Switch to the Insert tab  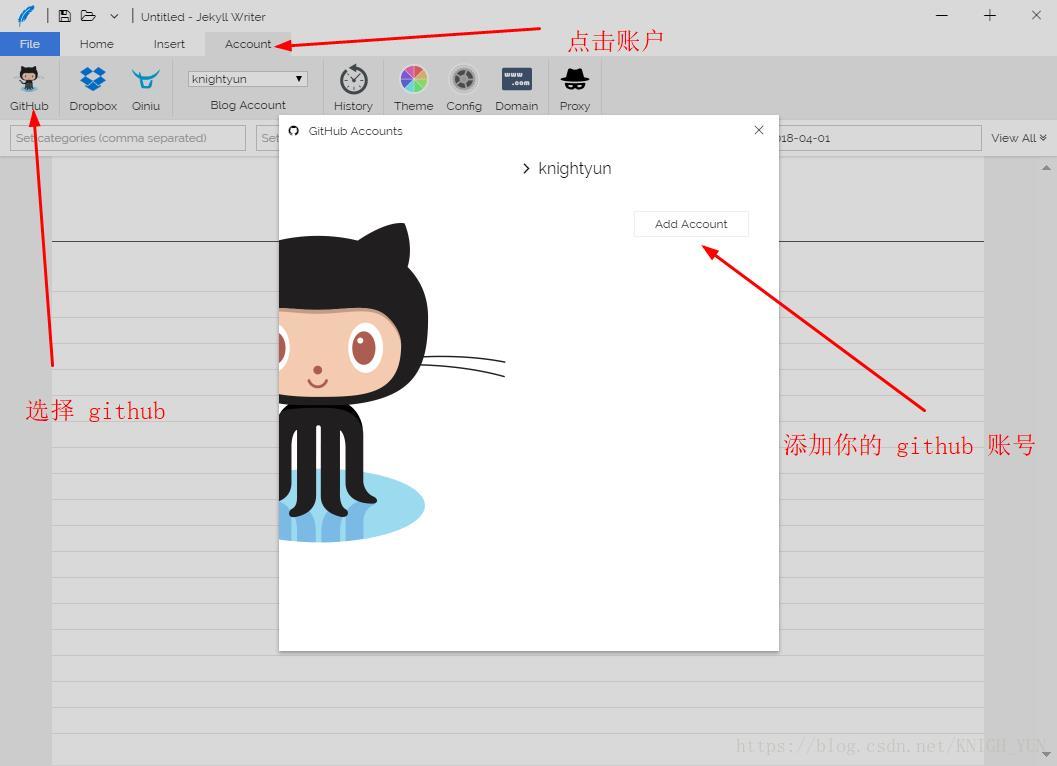[x=169, y=44]
